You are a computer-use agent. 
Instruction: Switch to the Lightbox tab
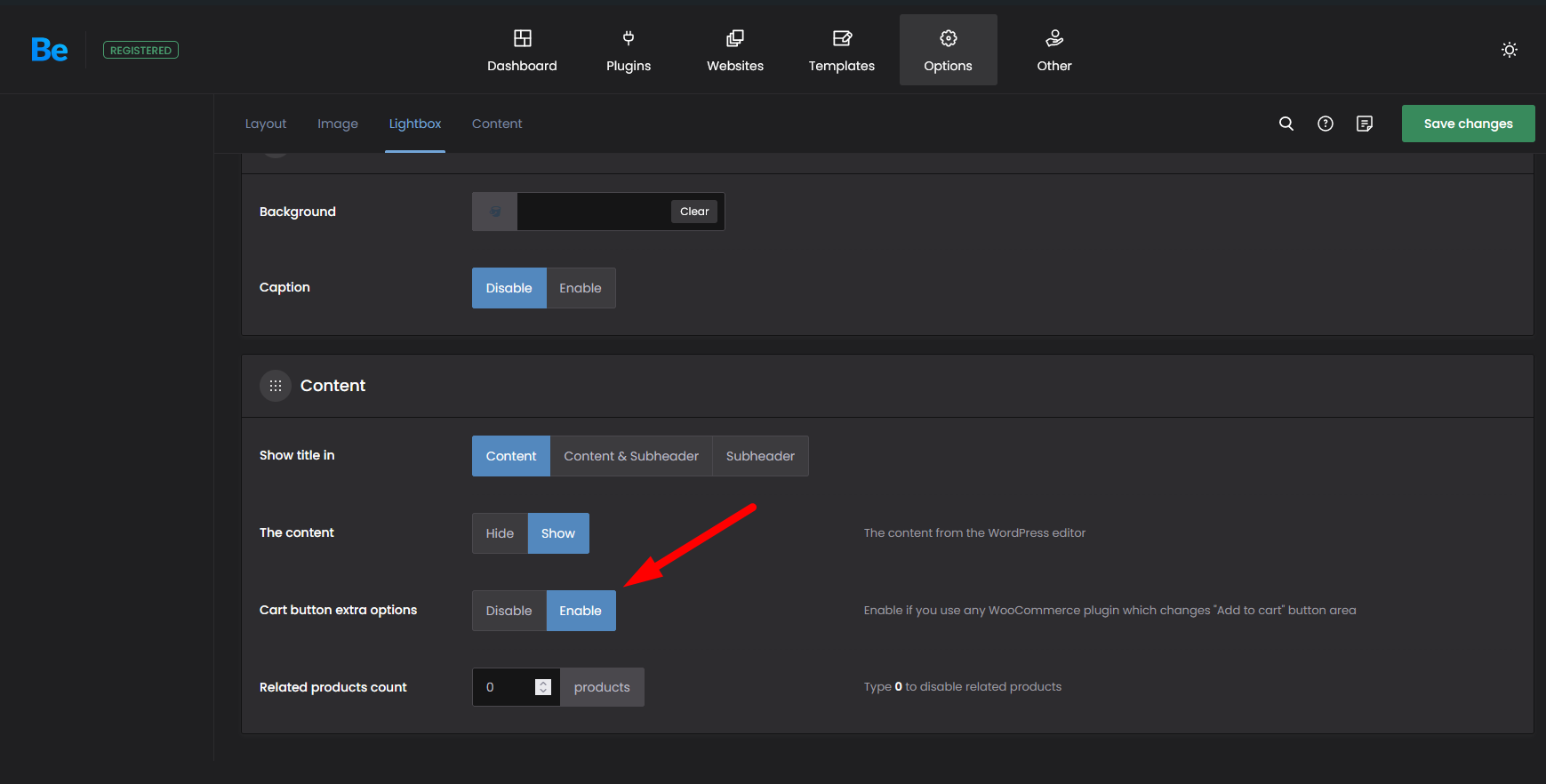(x=415, y=124)
